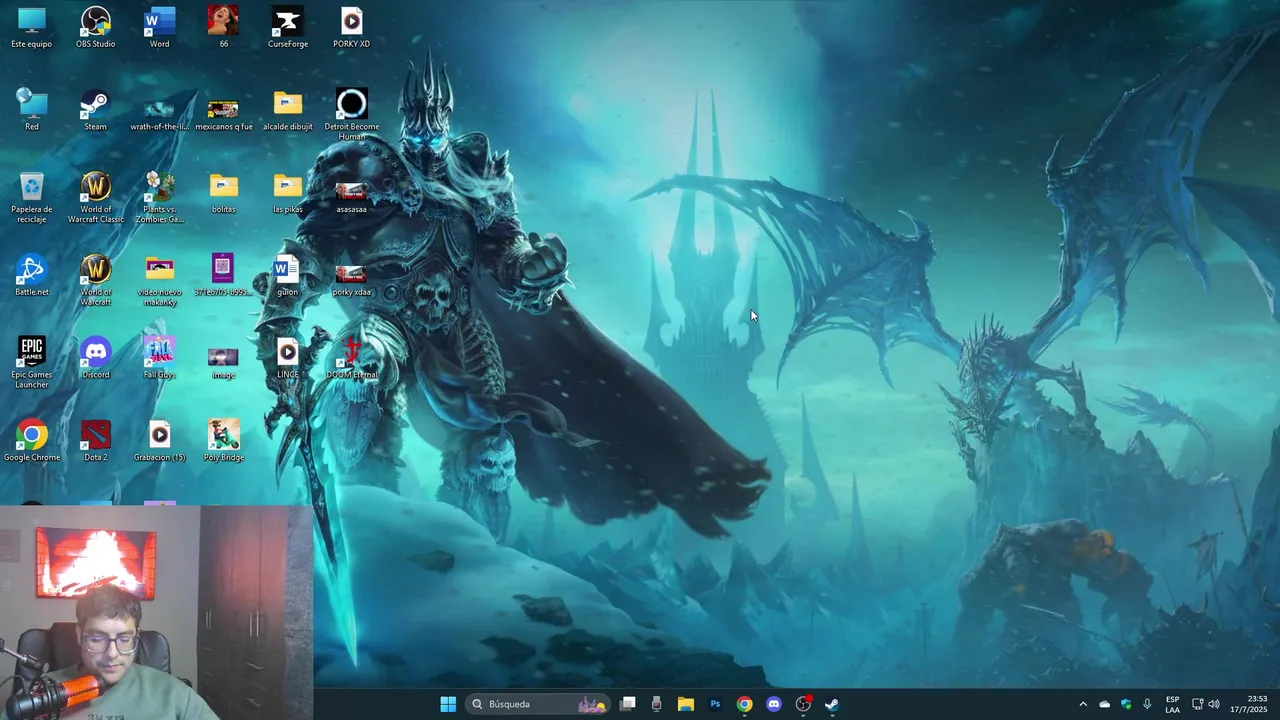Image resolution: width=1280 pixels, height=720 pixels.
Task: Select the Epic Games Launcher shortcut
Action: 32,362
